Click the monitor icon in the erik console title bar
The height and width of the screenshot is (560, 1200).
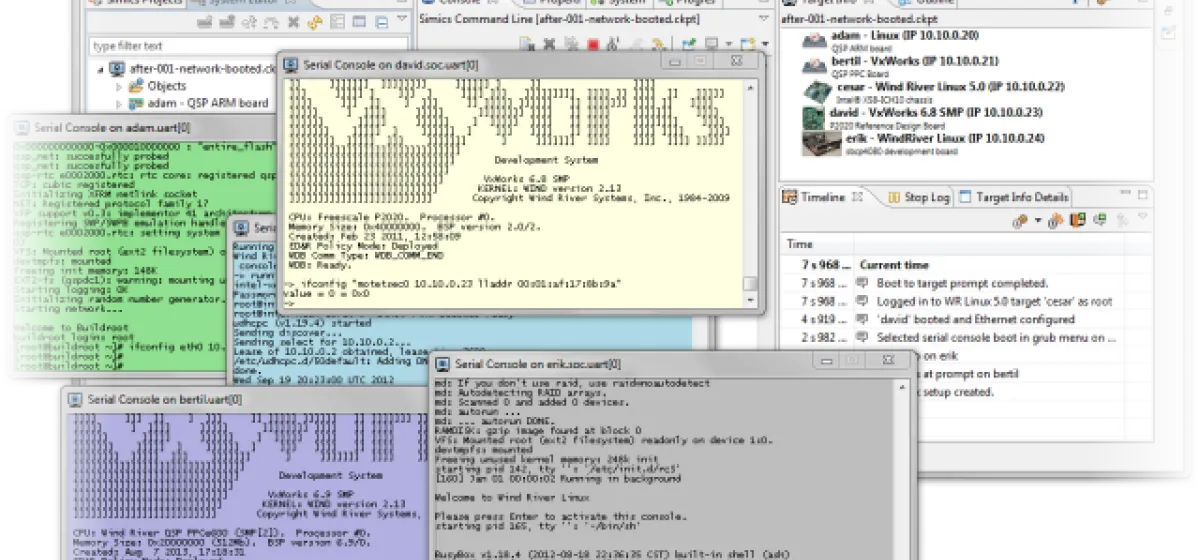[443, 362]
